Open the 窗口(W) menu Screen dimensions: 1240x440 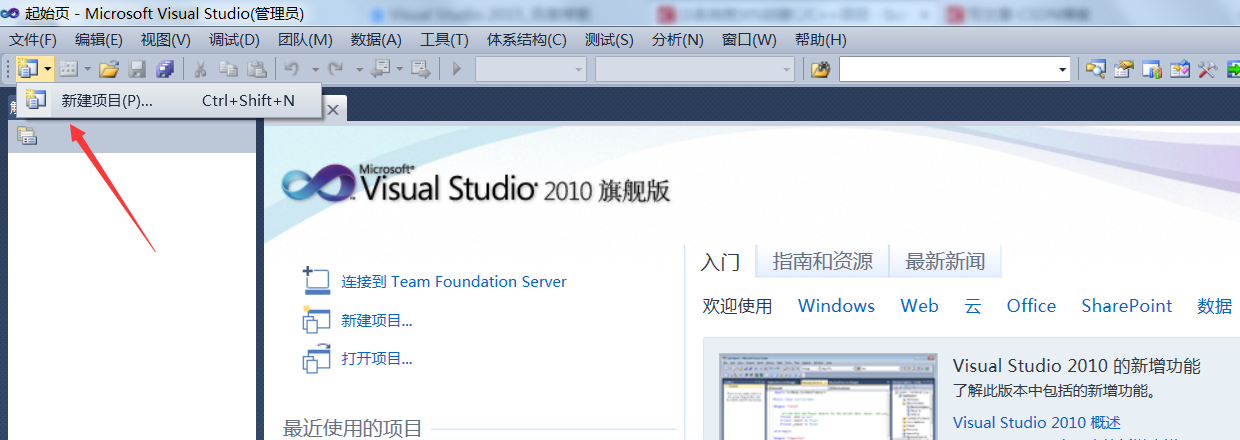tap(749, 40)
